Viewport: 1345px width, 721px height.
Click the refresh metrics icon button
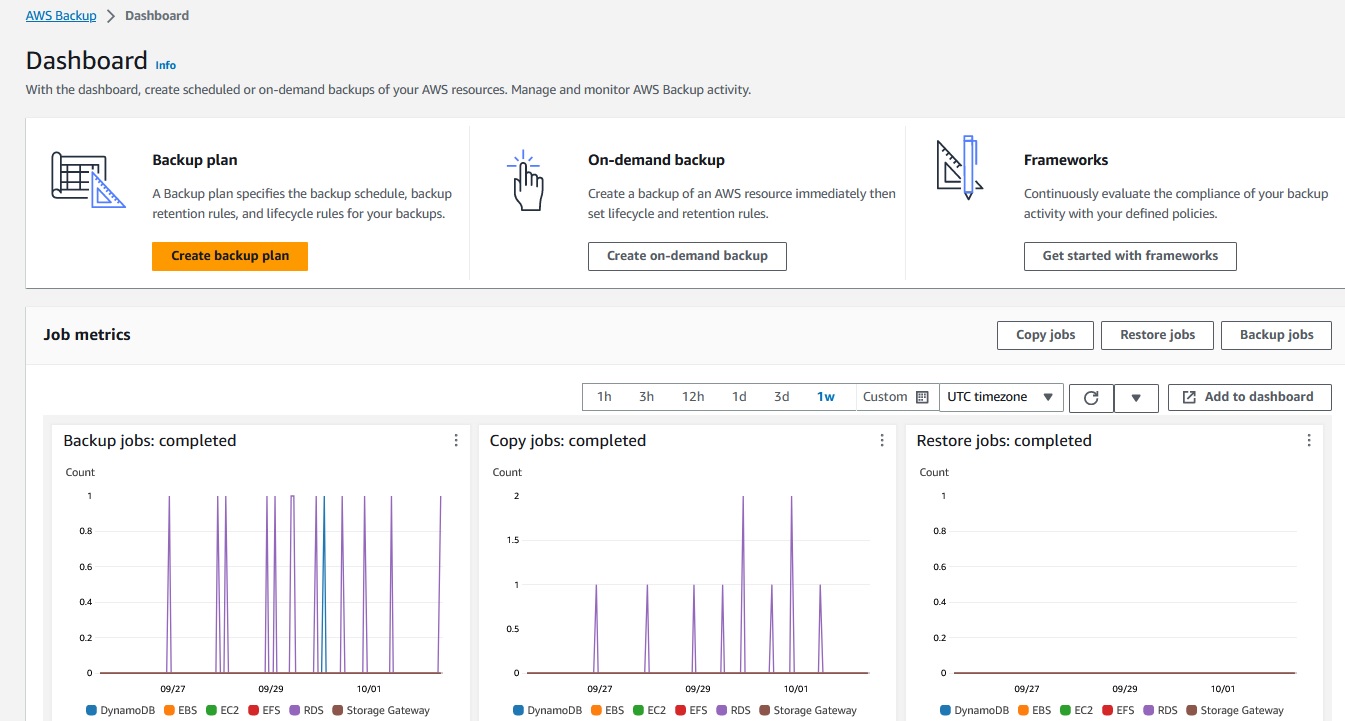pos(1091,397)
